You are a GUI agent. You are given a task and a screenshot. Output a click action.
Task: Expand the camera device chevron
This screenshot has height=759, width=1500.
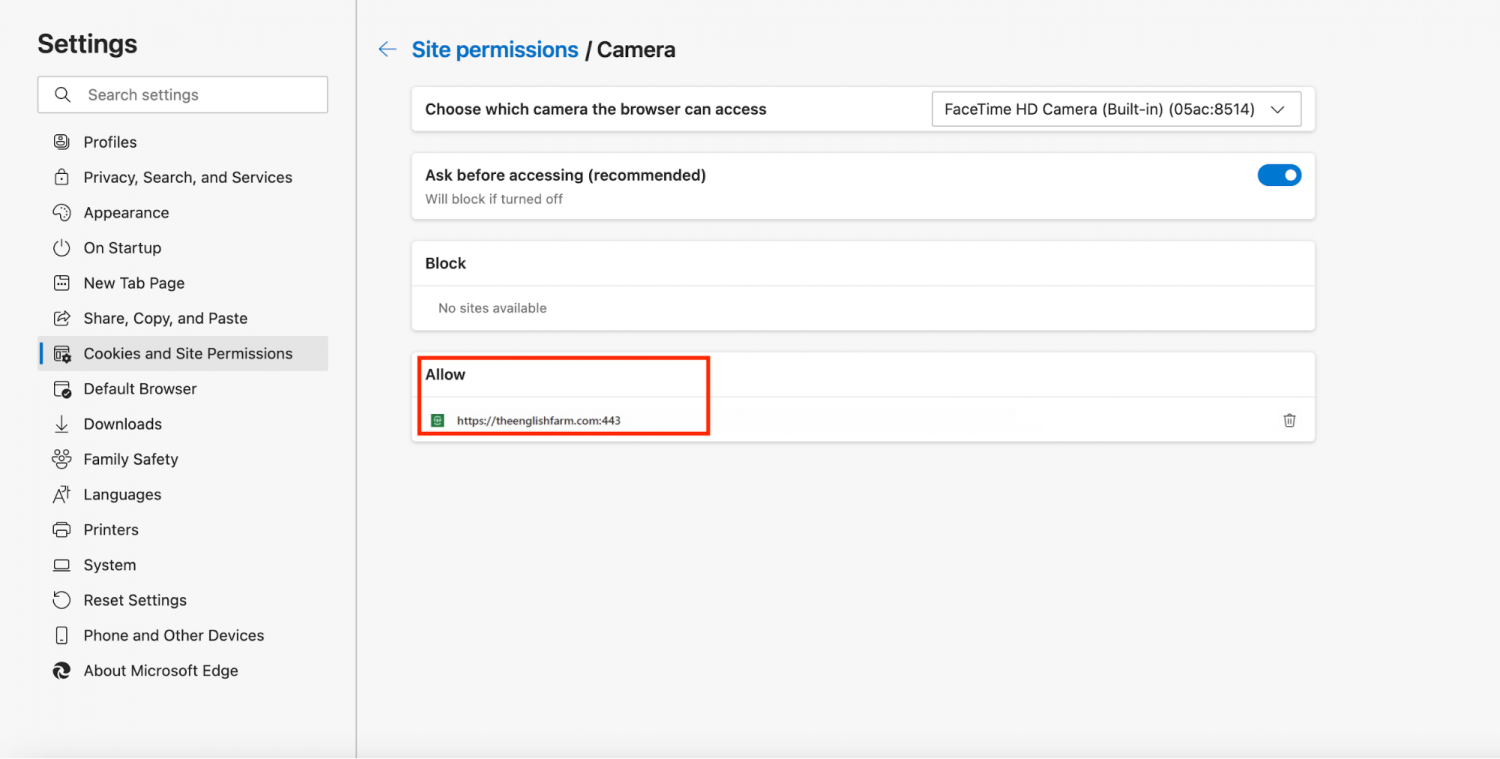(x=1278, y=109)
